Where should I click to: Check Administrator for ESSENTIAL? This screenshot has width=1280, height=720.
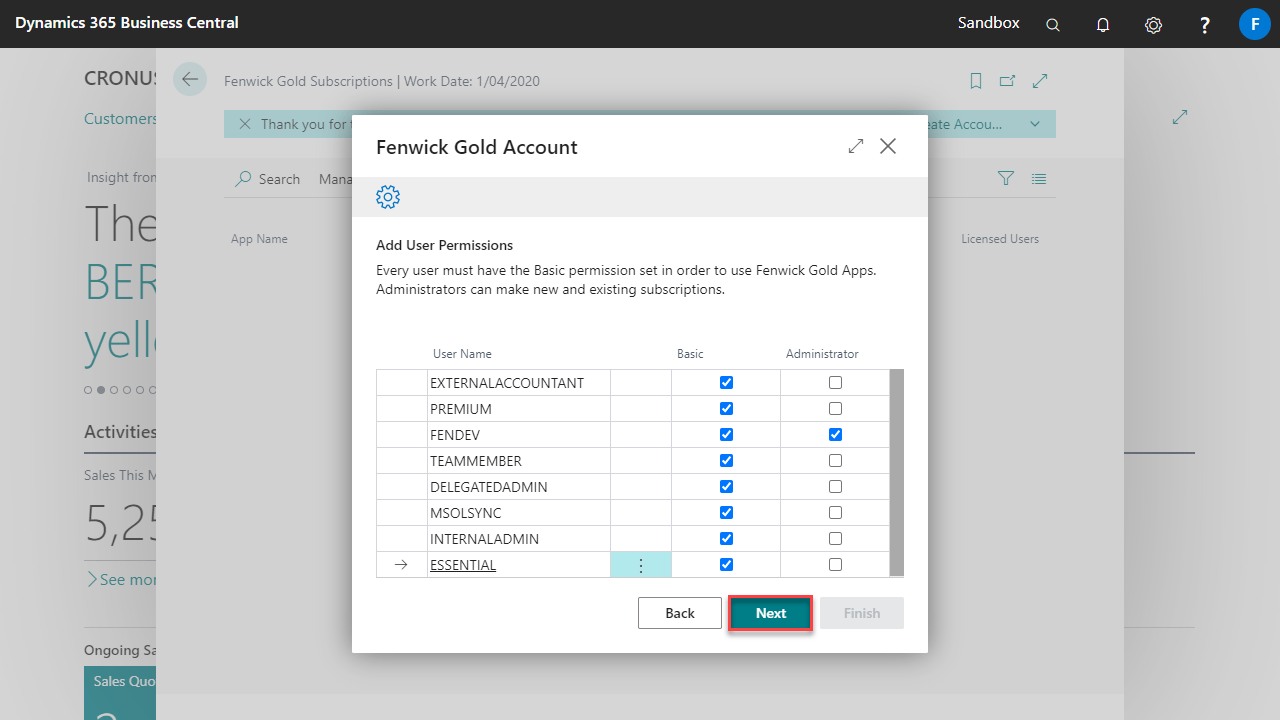835,564
